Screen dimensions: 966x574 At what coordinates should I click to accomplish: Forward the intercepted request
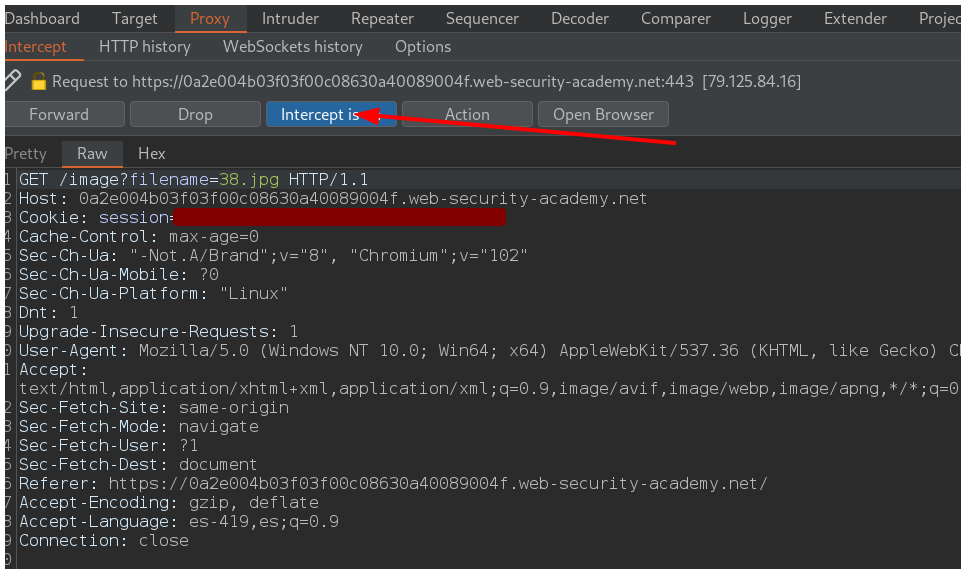[x=62, y=115]
